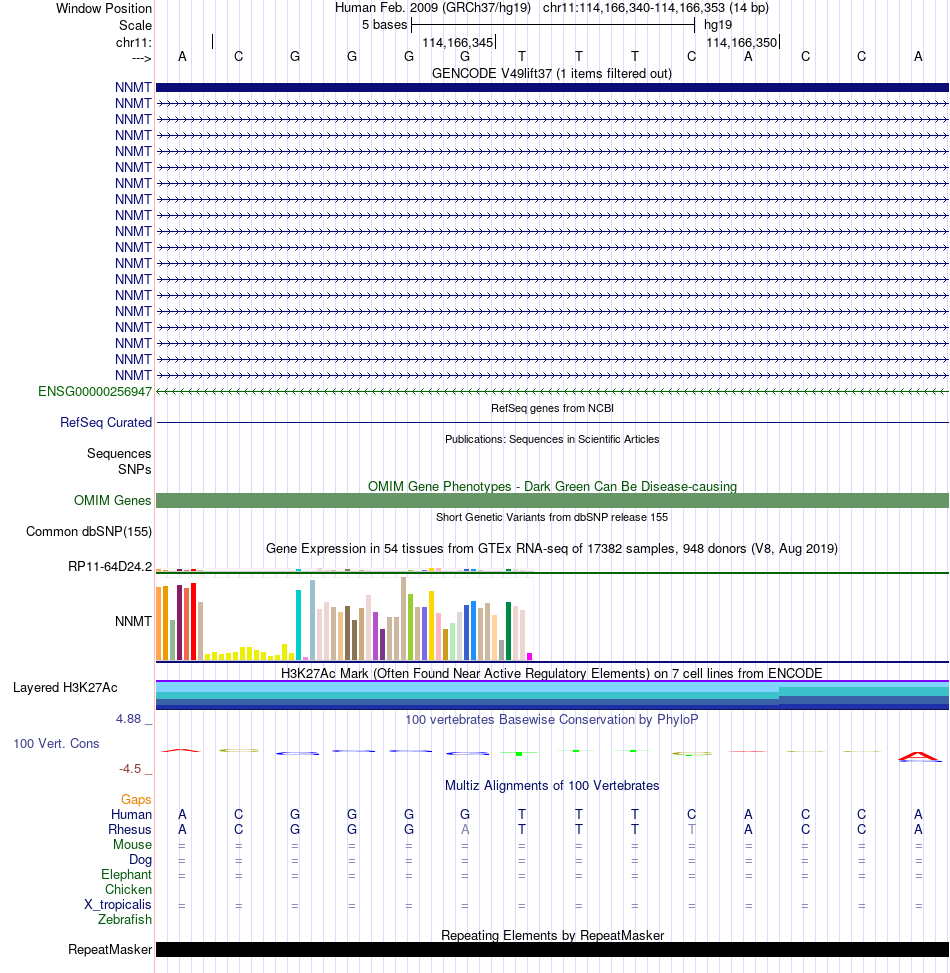This screenshot has width=950, height=973.
Task: Click the thick NNMT exon bar
Action: 552,87
